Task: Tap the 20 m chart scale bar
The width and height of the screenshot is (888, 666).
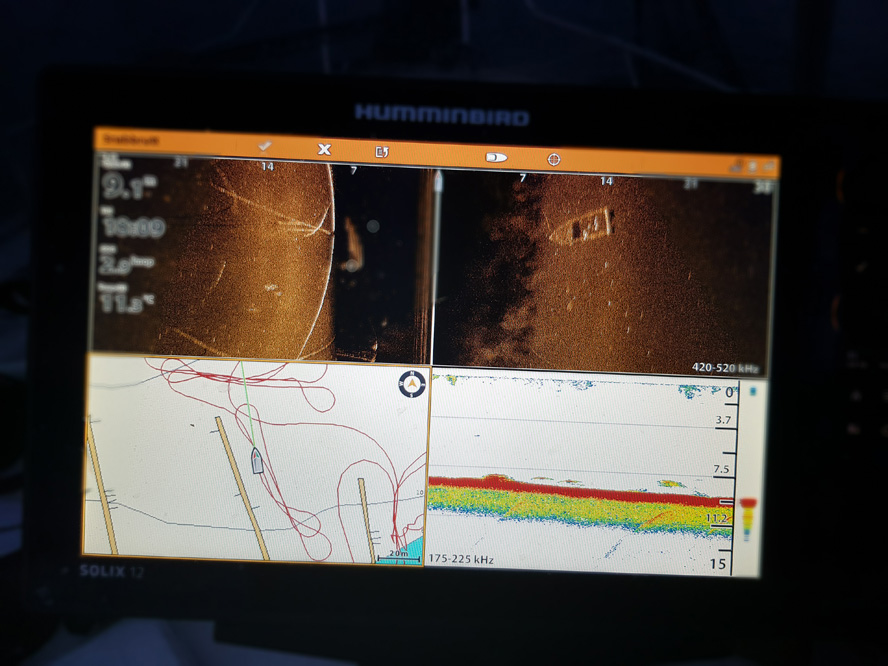Action: [x=399, y=557]
